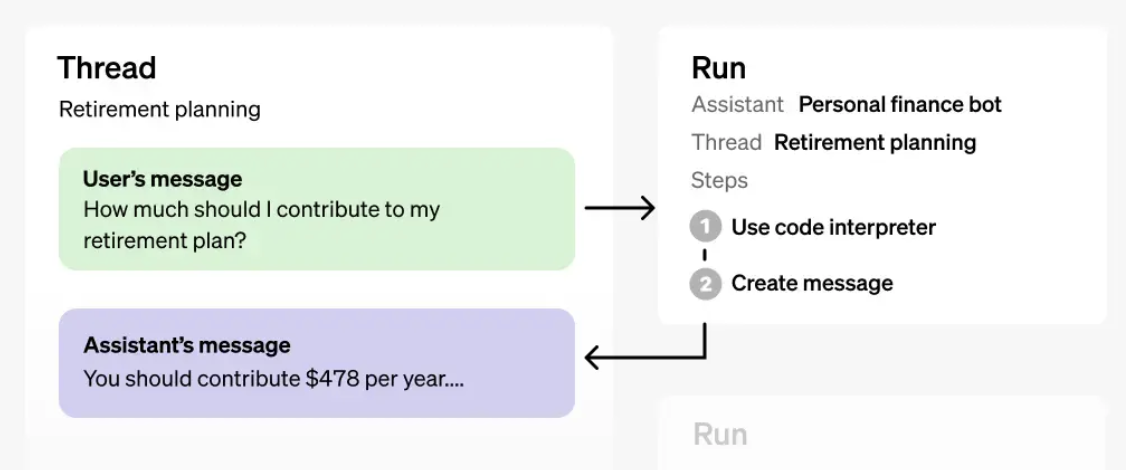Click the top "Run" panel heading

point(718,68)
